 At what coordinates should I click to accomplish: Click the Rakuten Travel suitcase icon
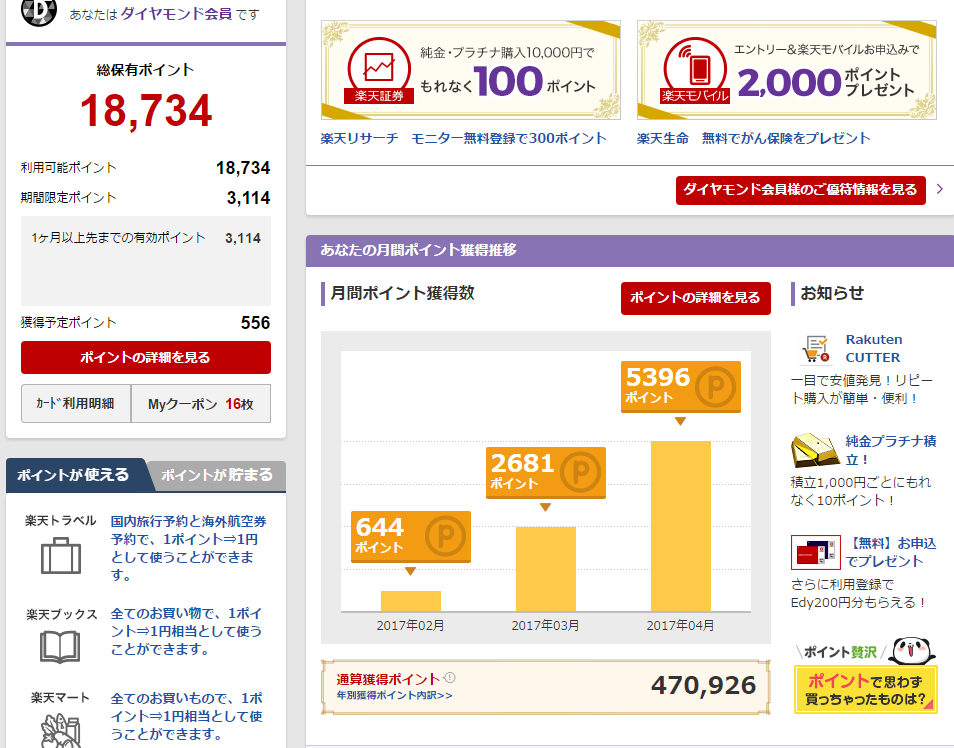[x=60, y=556]
